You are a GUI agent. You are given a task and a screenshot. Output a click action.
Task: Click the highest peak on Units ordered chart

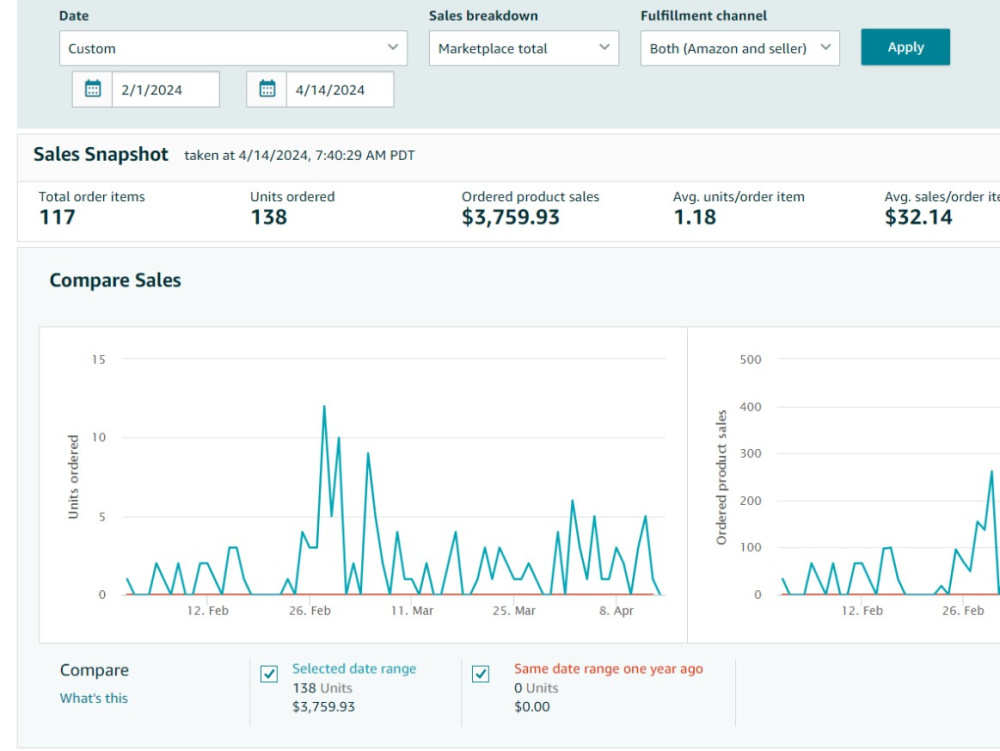click(324, 406)
